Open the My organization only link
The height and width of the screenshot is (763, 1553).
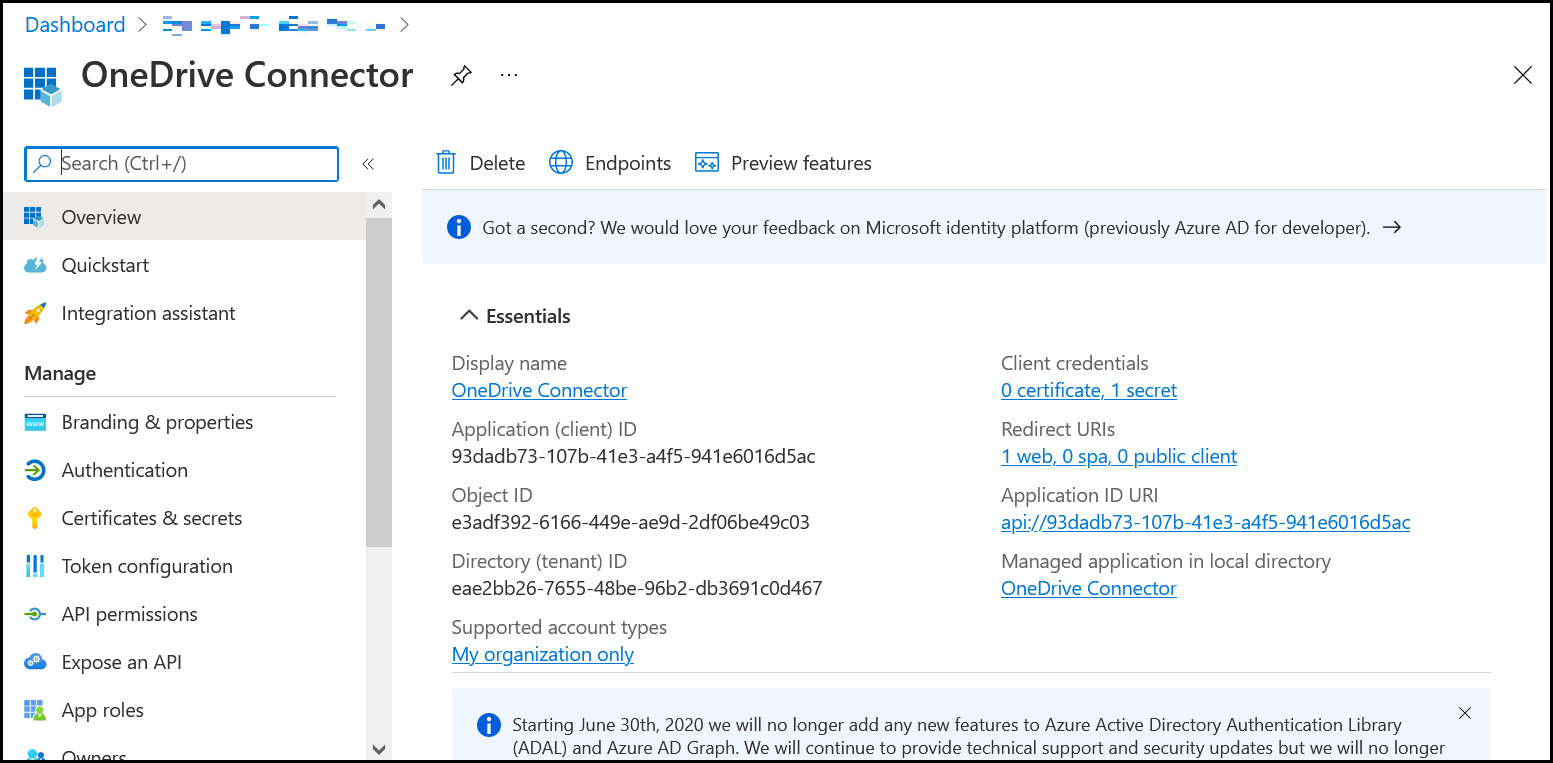pos(543,654)
